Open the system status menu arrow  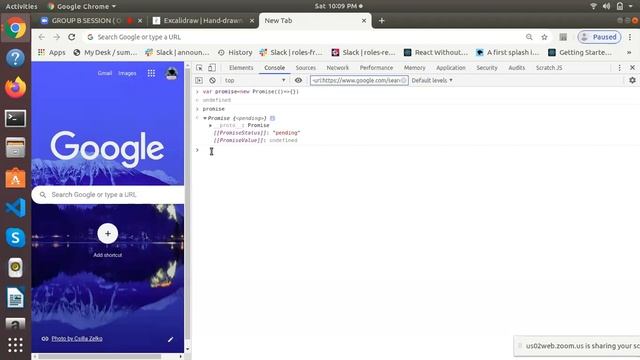tap(631, 6)
